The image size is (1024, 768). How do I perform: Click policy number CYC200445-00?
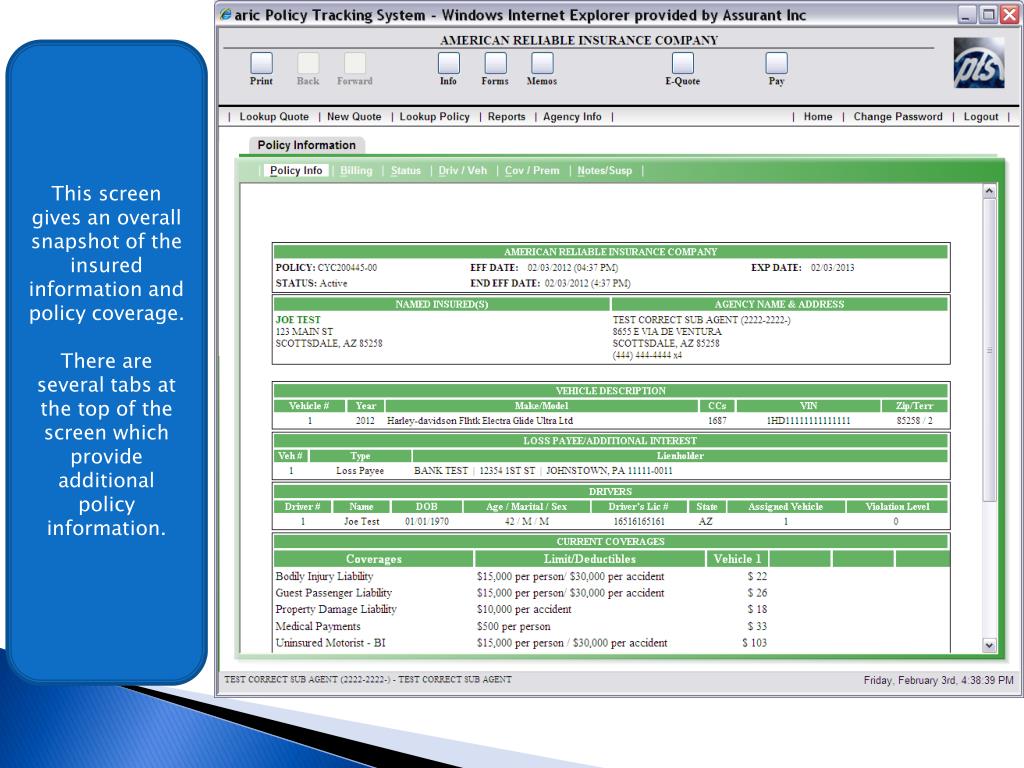347,268
